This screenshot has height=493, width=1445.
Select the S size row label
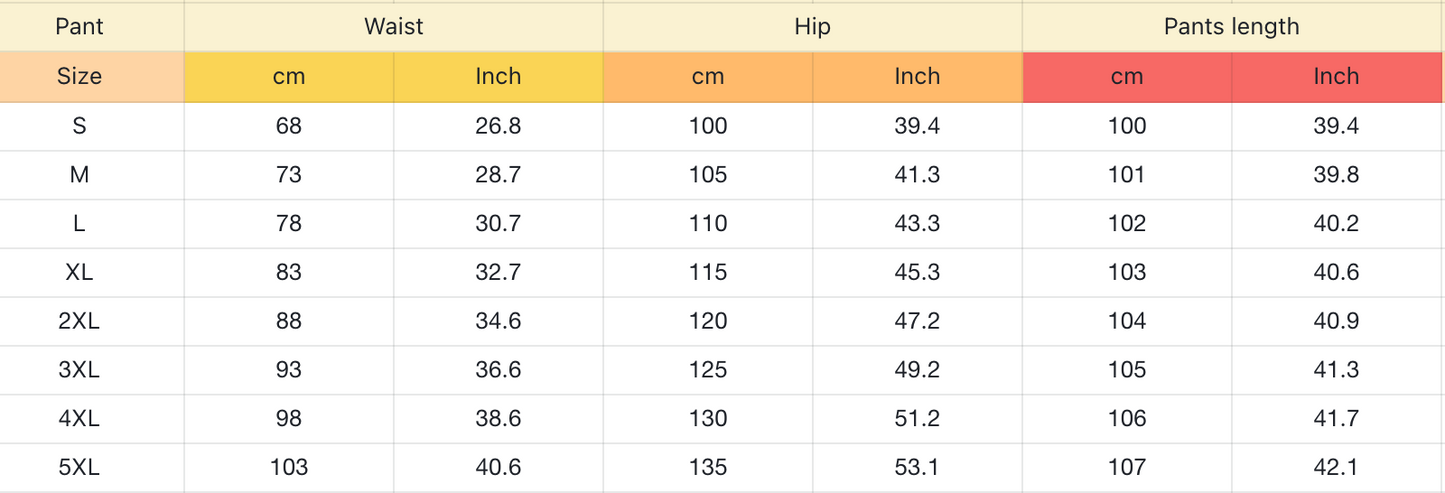pyautogui.click(x=79, y=126)
